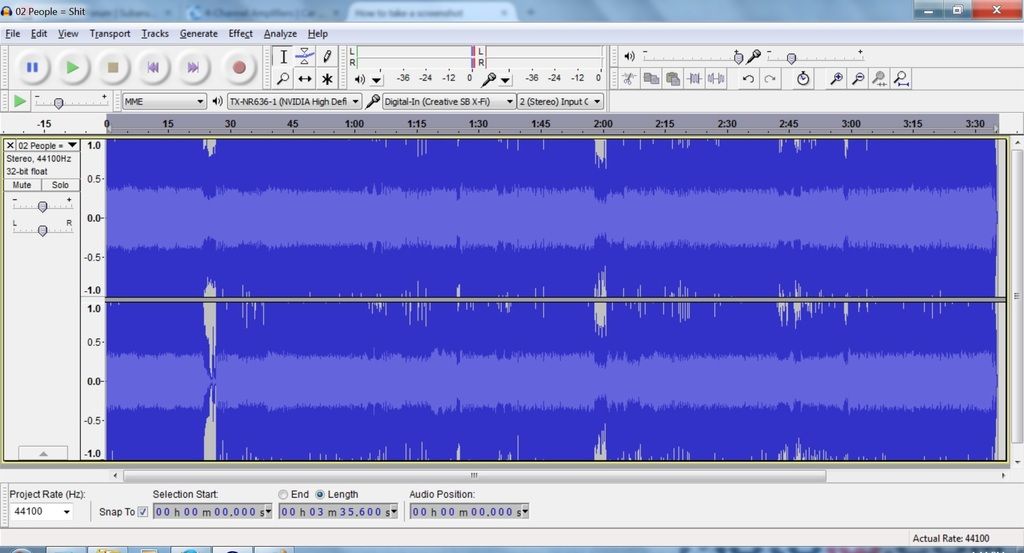
Task: Solo the 02 People track
Action: click(x=60, y=185)
